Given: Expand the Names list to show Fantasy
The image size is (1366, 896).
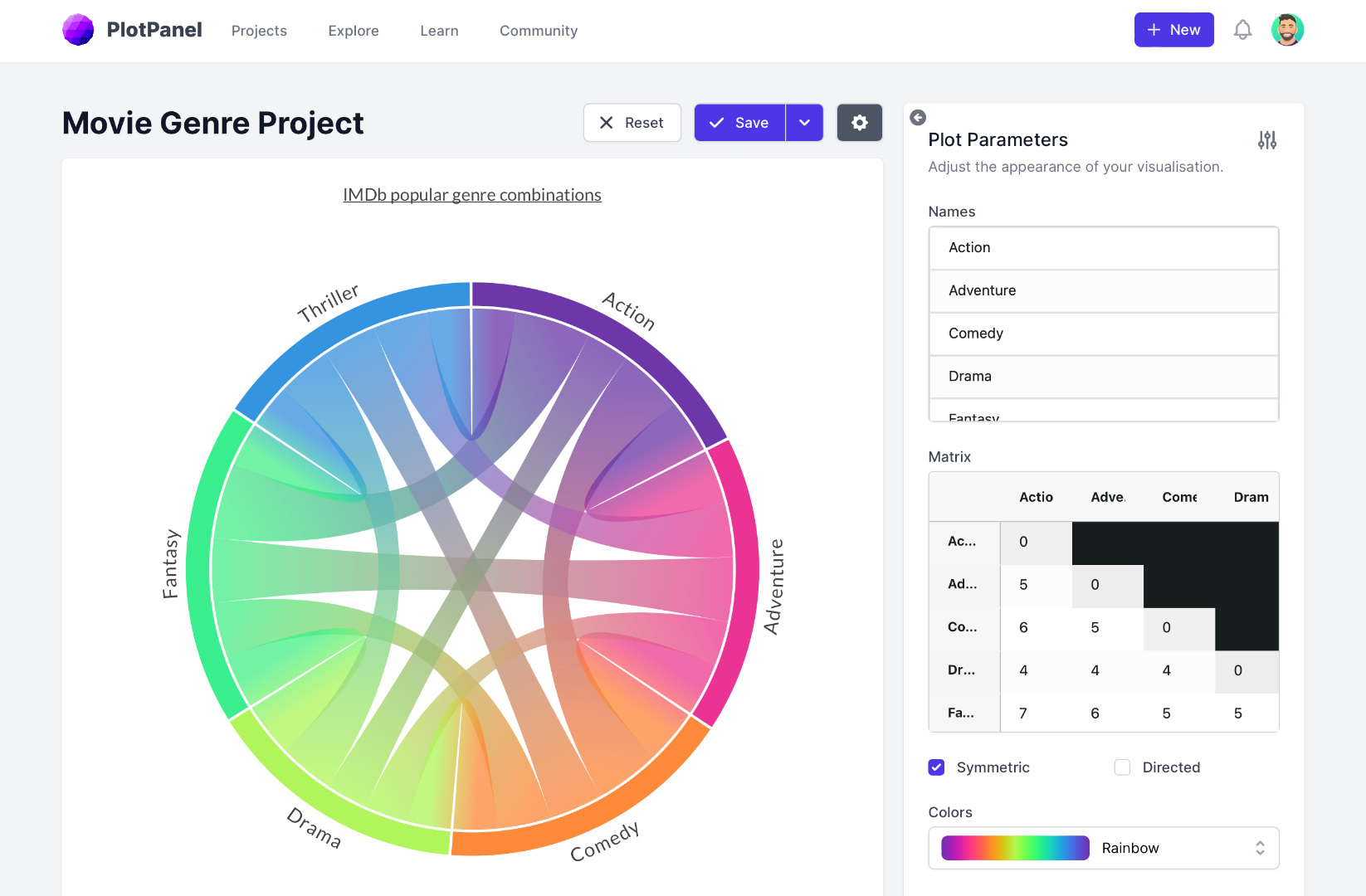Looking at the screenshot, I should point(1104,415).
